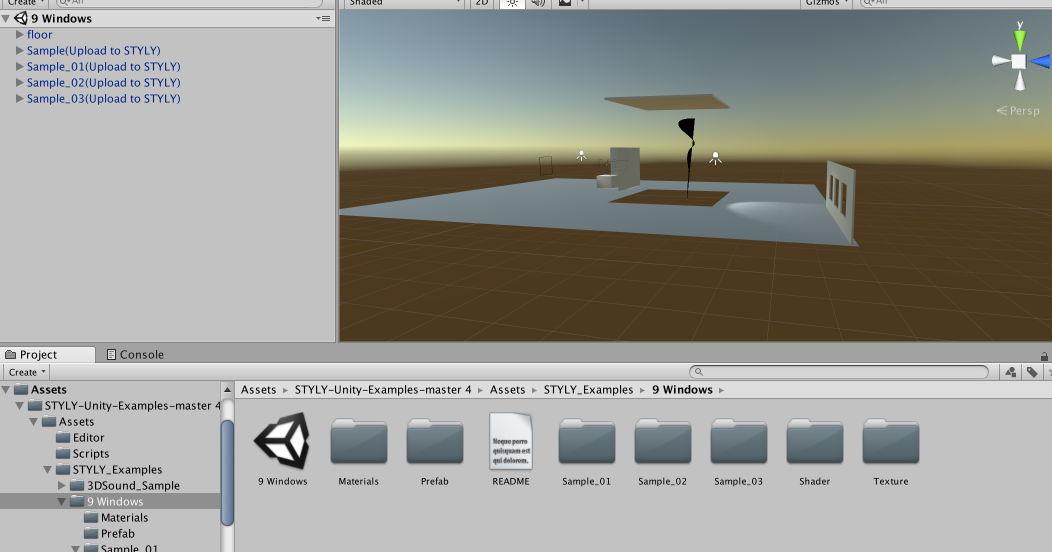This screenshot has width=1052, height=552.
Task: Collapse the 9 Windows scene in hierarchy
Action: coord(5,19)
